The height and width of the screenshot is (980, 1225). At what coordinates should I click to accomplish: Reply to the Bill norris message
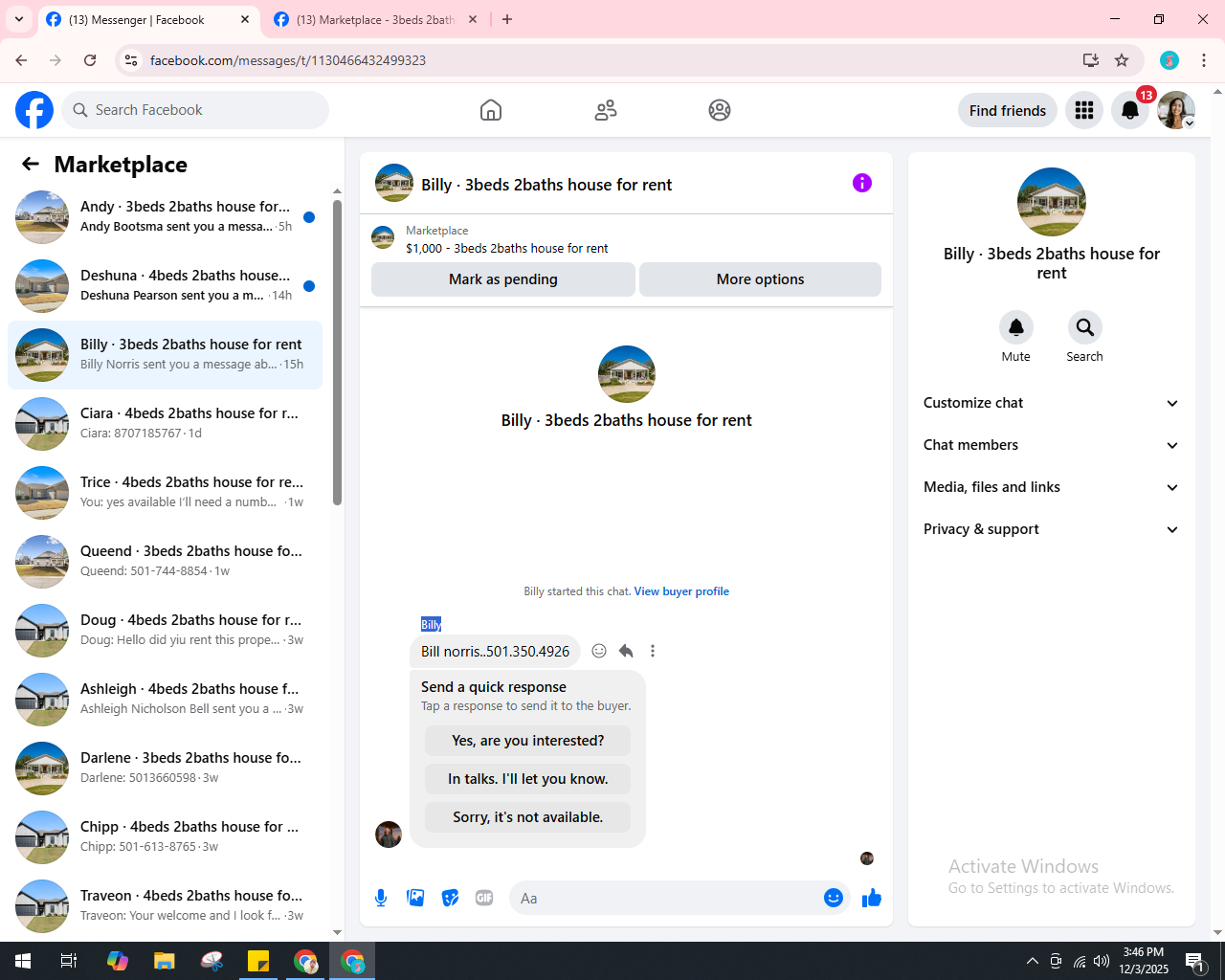pyautogui.click(x=626, y=651)
